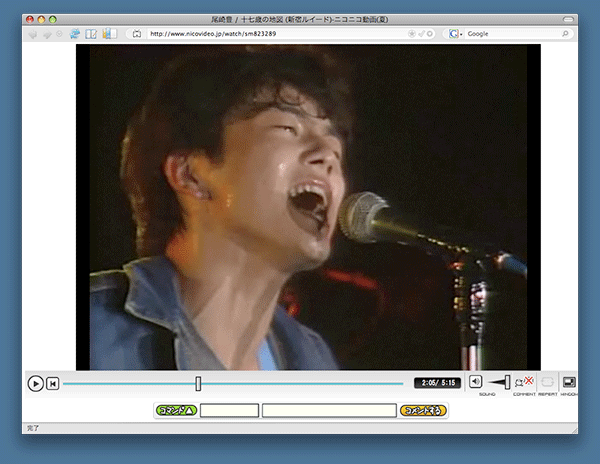The width and height of the screenshot is (600, 464).
Task: Go forward with browser forward arrow
Action: click(47, 34)
